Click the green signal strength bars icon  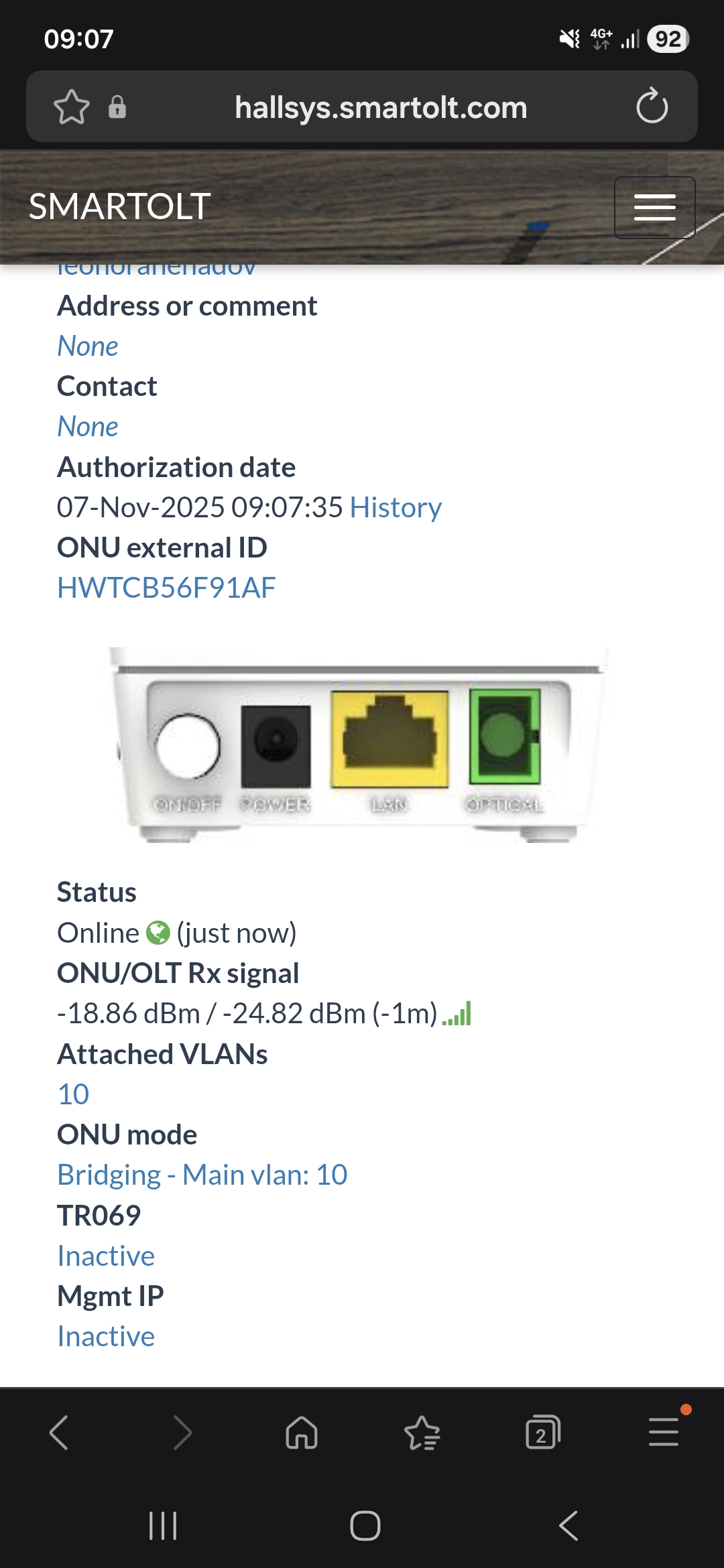click(457, 1014)
